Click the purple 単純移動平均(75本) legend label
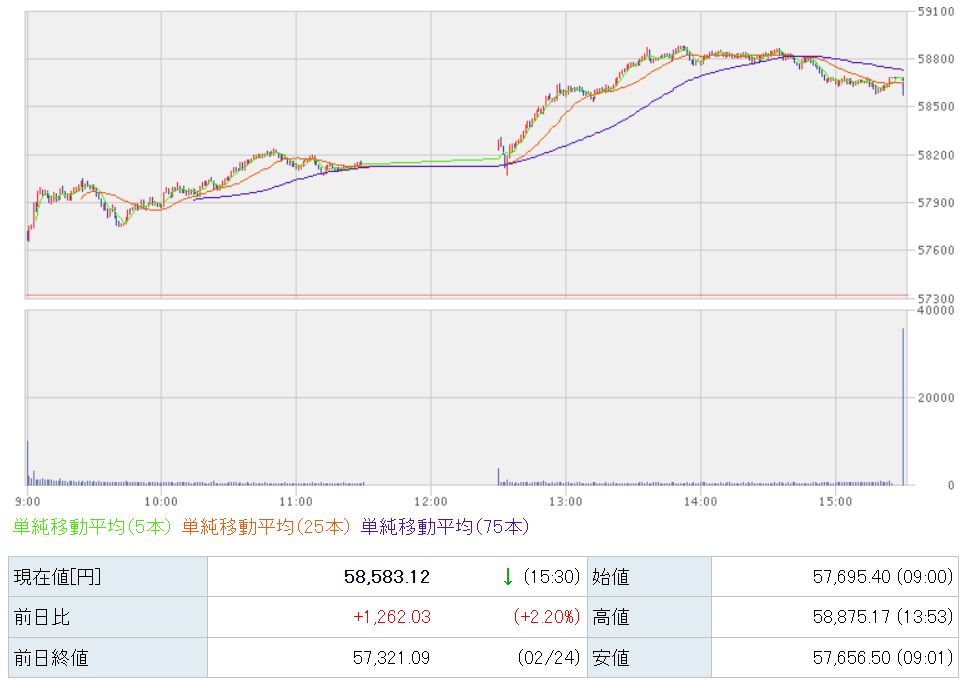Image resolution: width=969 pixels, height=683 pixels. click(x=445, y=526)
